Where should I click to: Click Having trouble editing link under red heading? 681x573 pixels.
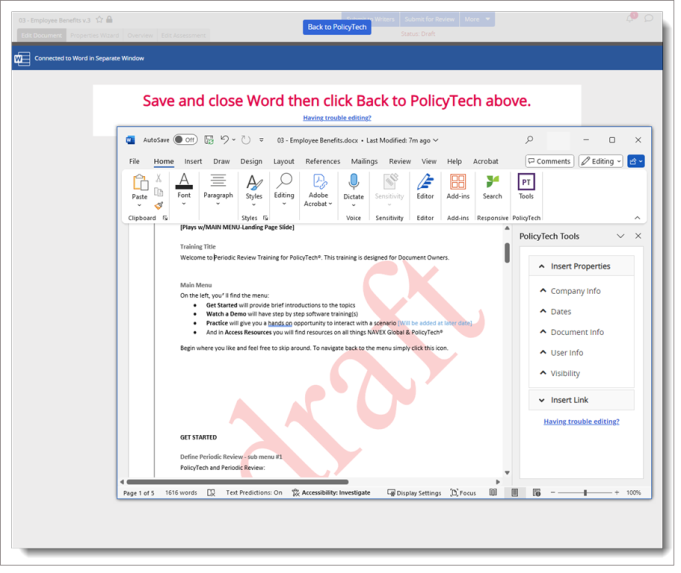tap(337, 118)
